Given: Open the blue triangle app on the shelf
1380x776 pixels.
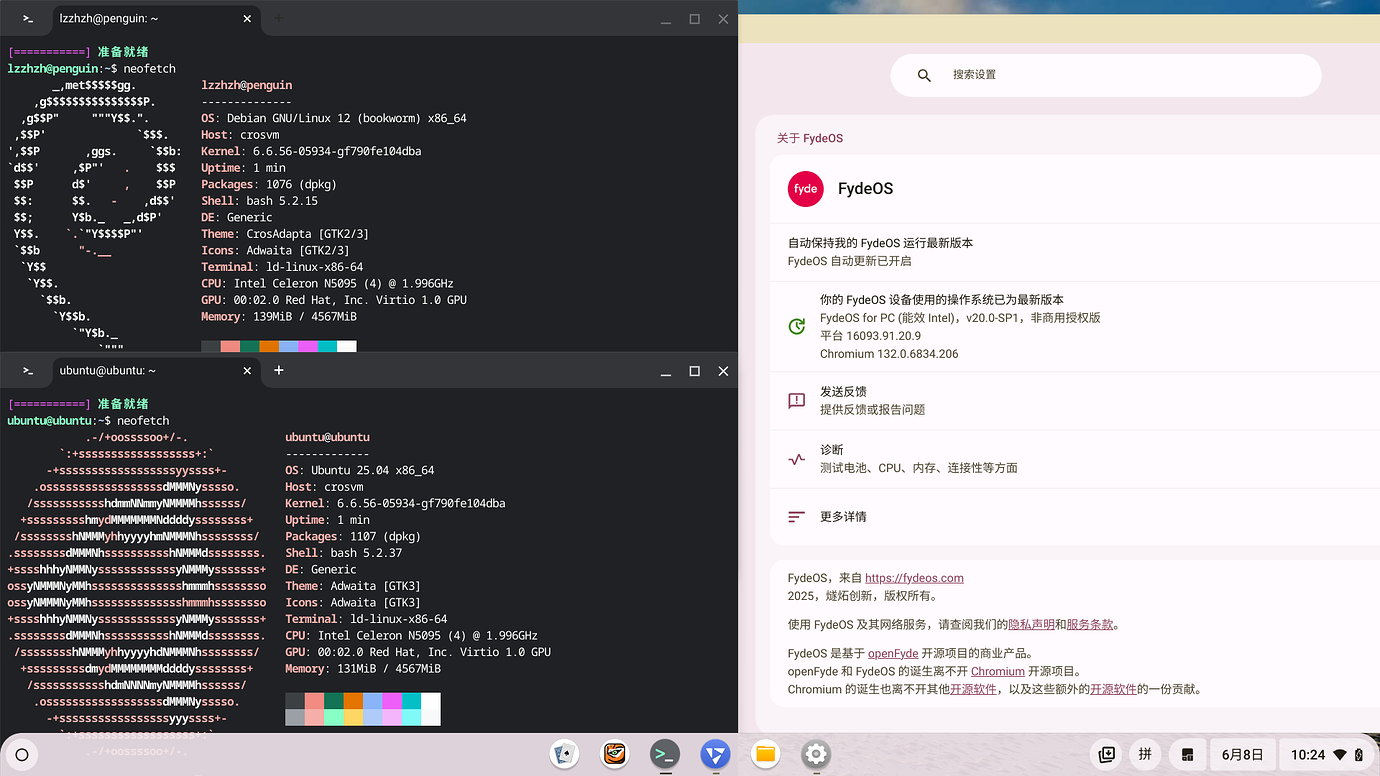Looking at the screenshot, I should coord(715,755).
